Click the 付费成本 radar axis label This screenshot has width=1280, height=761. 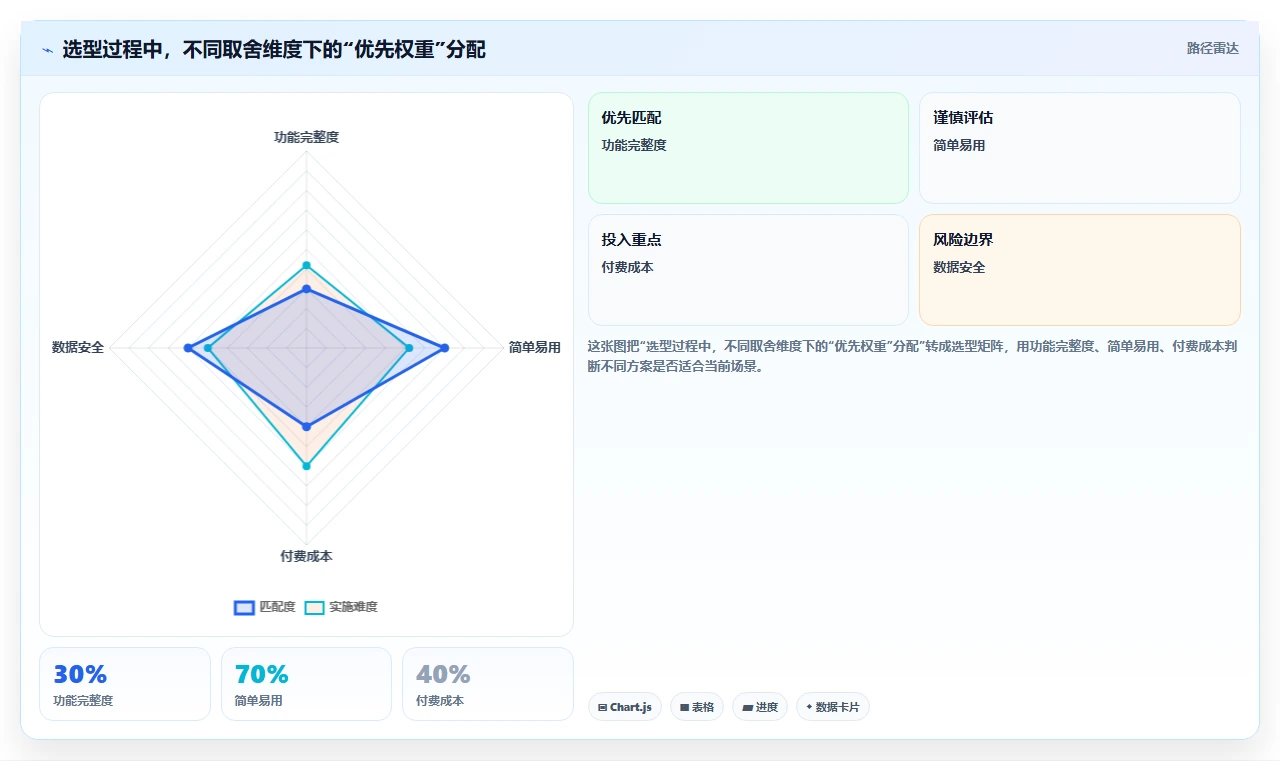pyautogui.click(x=307, y=556)
